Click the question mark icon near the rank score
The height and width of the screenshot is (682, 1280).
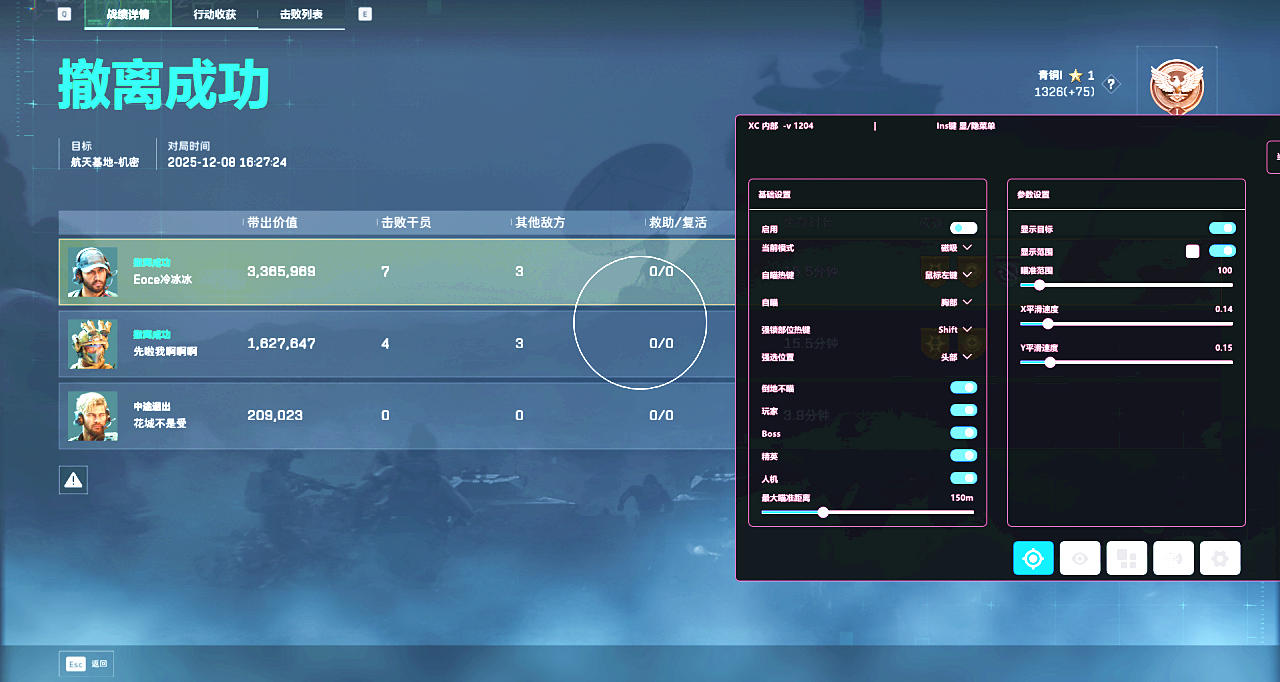[1110, 85]
